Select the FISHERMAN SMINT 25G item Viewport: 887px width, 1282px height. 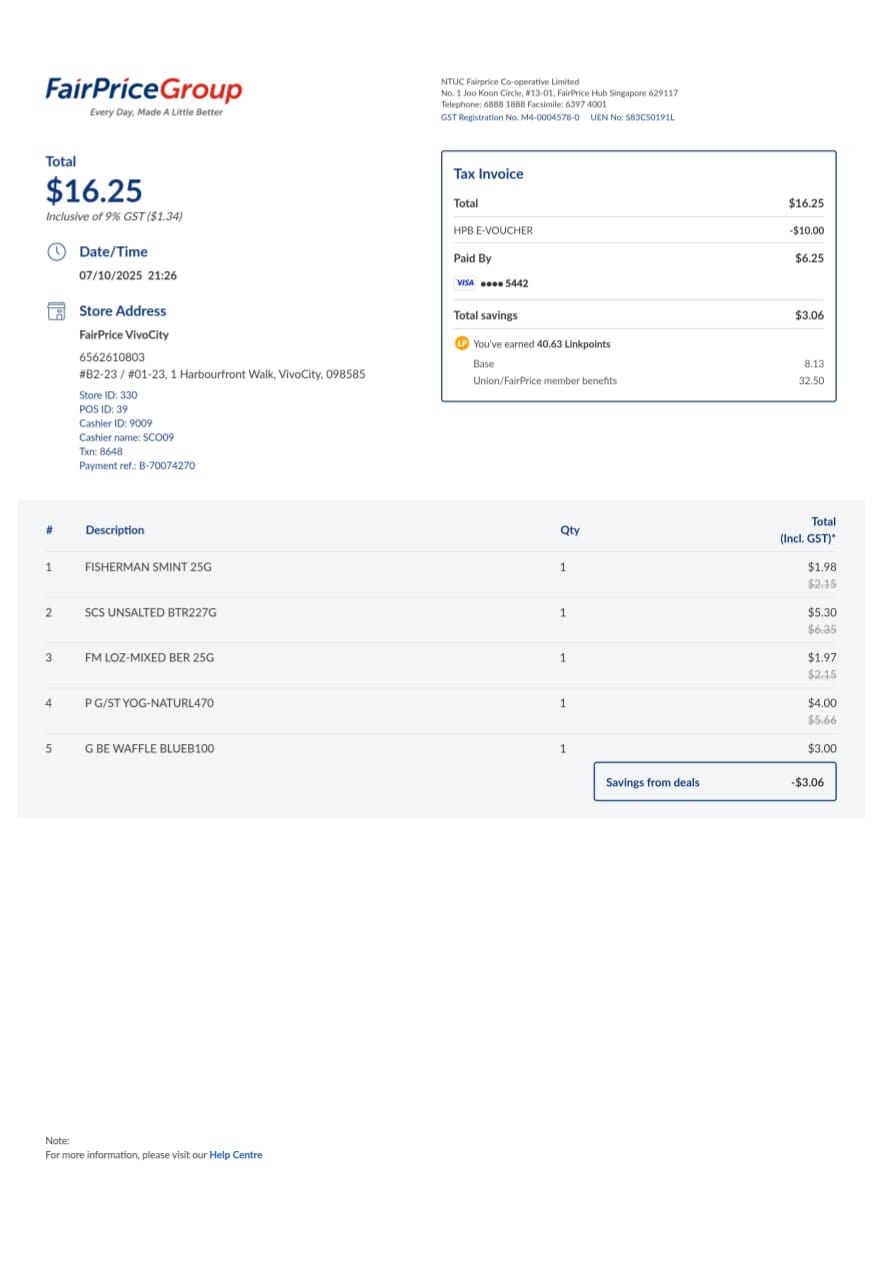point(148,567)
